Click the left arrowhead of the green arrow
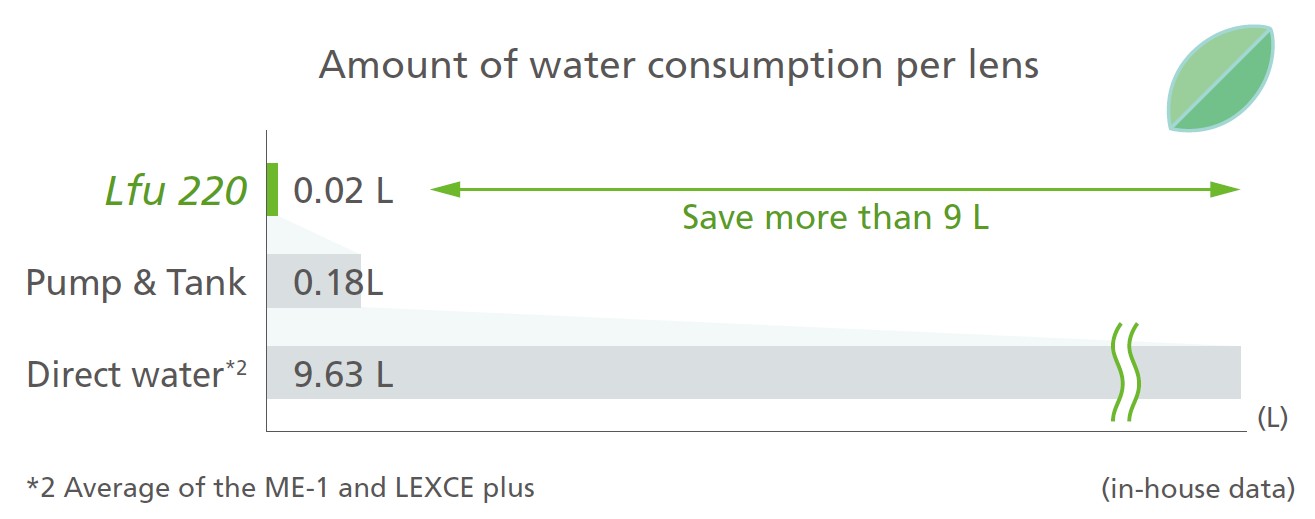Screen dimensions: 1315x519 point(445,189)
